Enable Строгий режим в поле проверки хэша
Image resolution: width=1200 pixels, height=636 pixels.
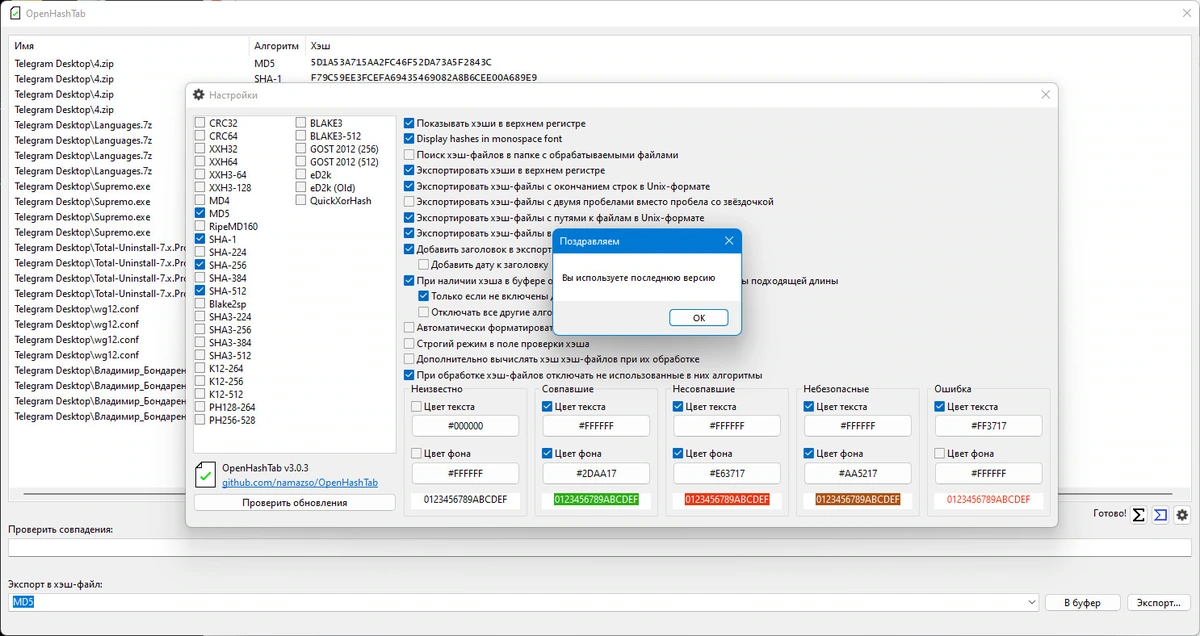pos(408,343)
